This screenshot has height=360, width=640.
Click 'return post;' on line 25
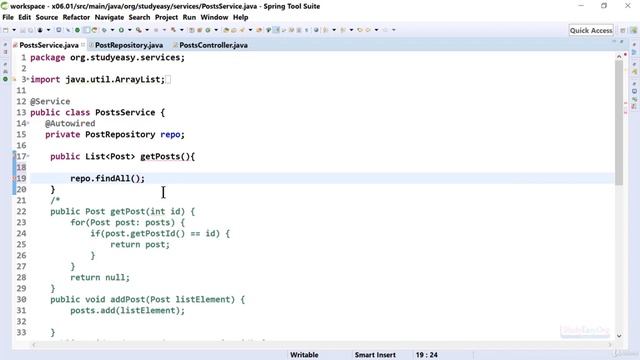(x=140, y=244)
